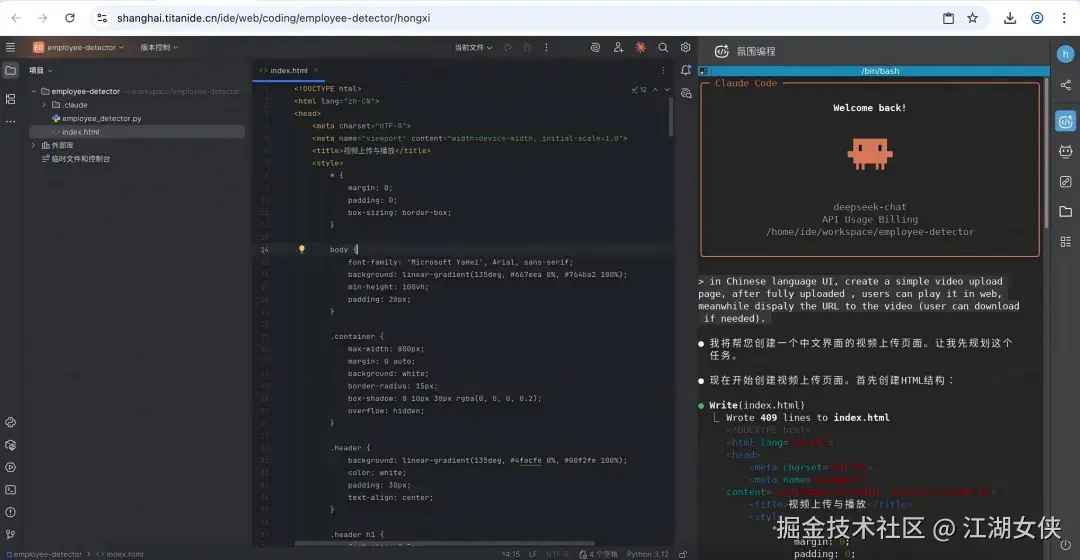The width and height of the screenshot is (1080, 560).
Task: Open the Terminal tool window
Action: point(10,490)
